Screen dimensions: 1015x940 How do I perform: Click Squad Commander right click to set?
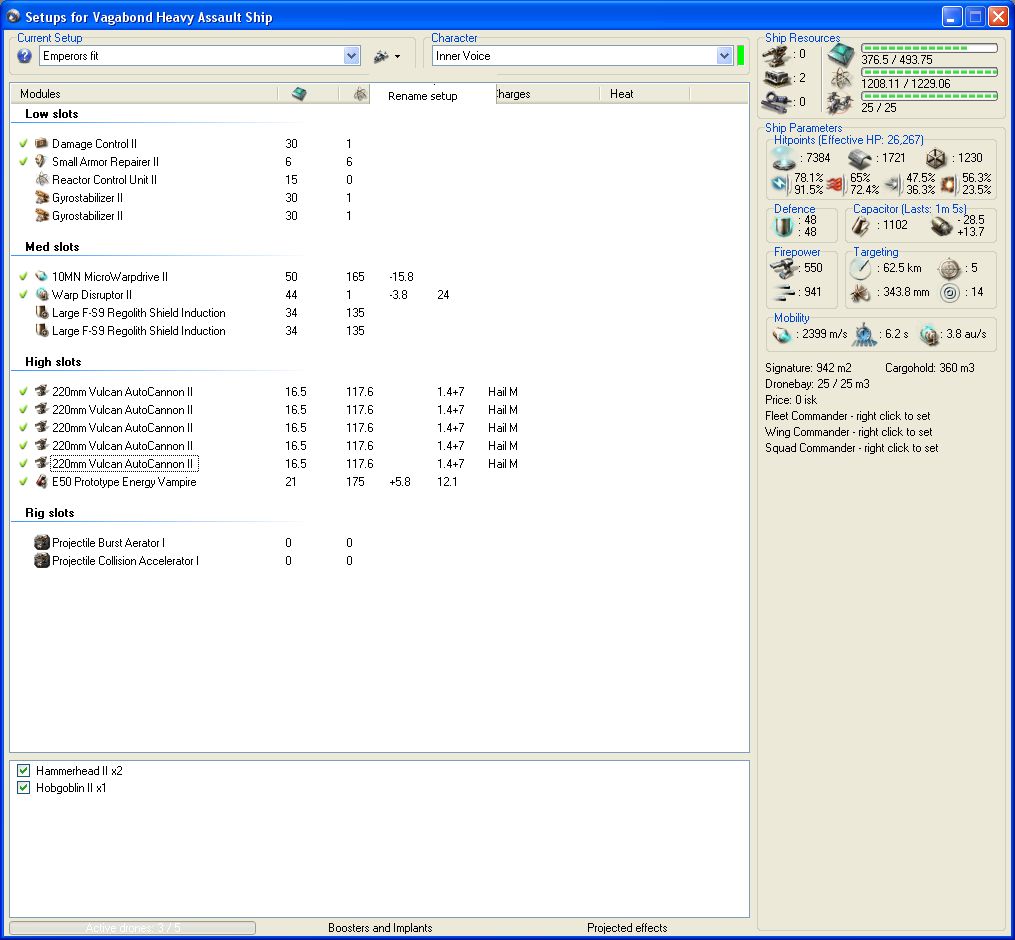(851, 448)
